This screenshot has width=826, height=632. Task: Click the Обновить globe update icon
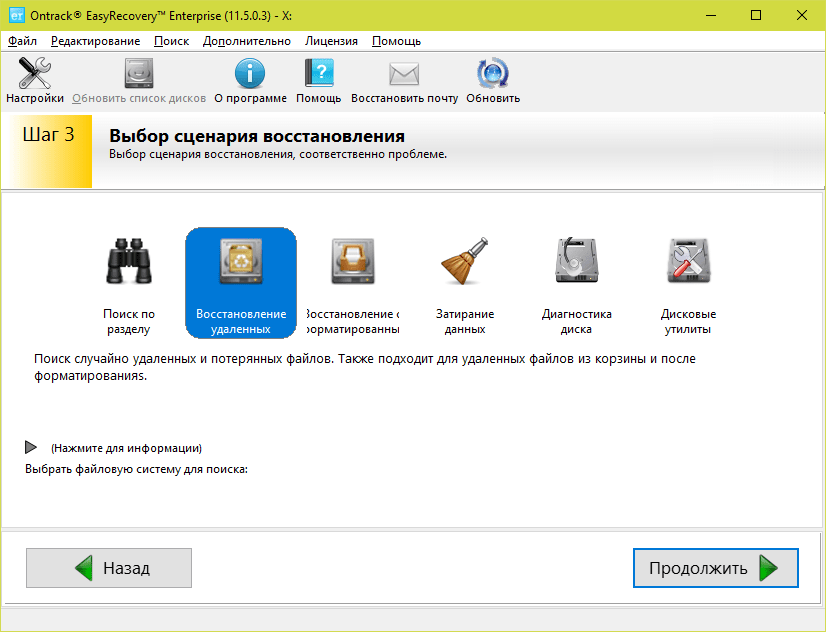493,81
